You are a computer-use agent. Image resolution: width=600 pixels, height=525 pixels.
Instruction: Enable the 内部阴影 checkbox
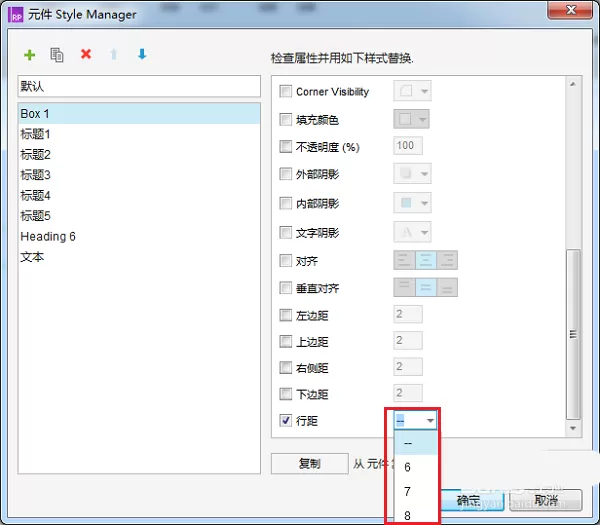(285, 203)
